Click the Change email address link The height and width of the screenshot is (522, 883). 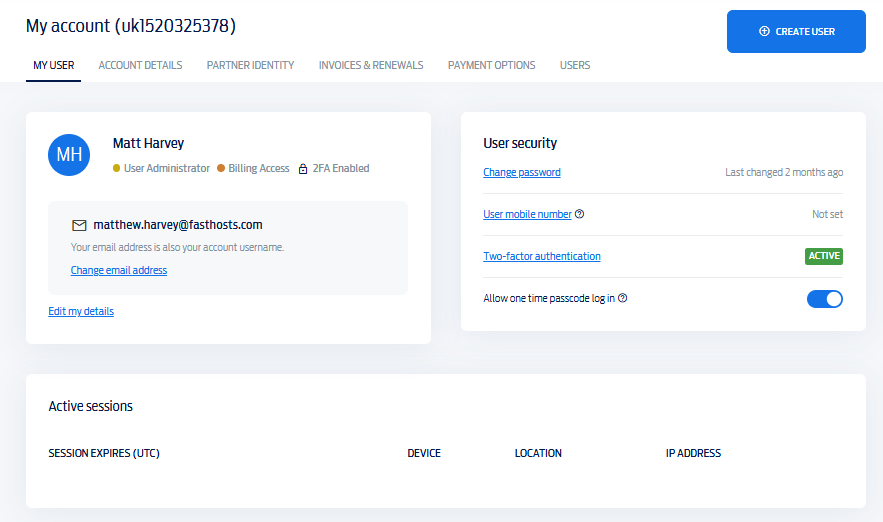point(119,270)
